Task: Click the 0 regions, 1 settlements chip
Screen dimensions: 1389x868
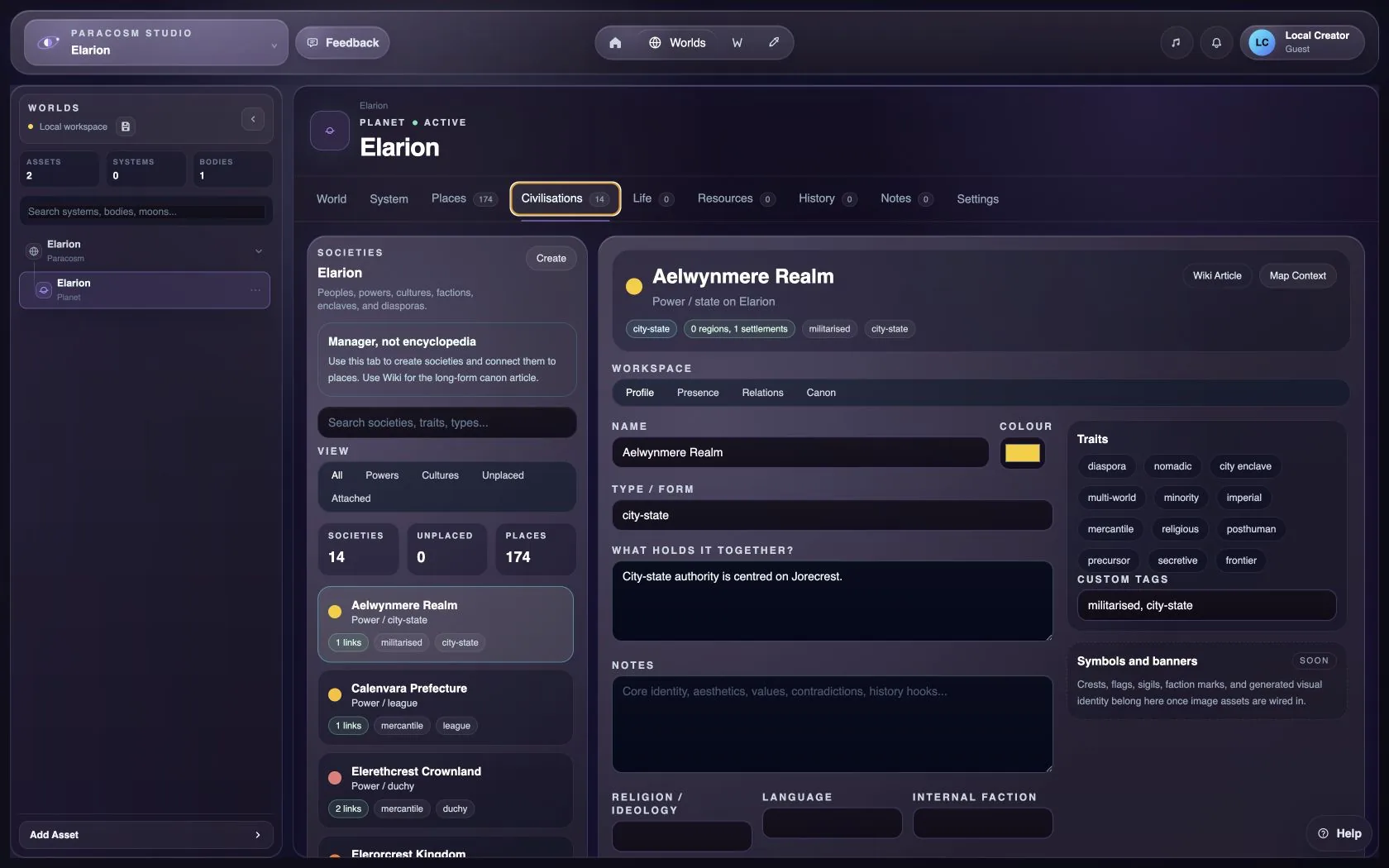Action: pyautogui.click(x=739, y=329)
